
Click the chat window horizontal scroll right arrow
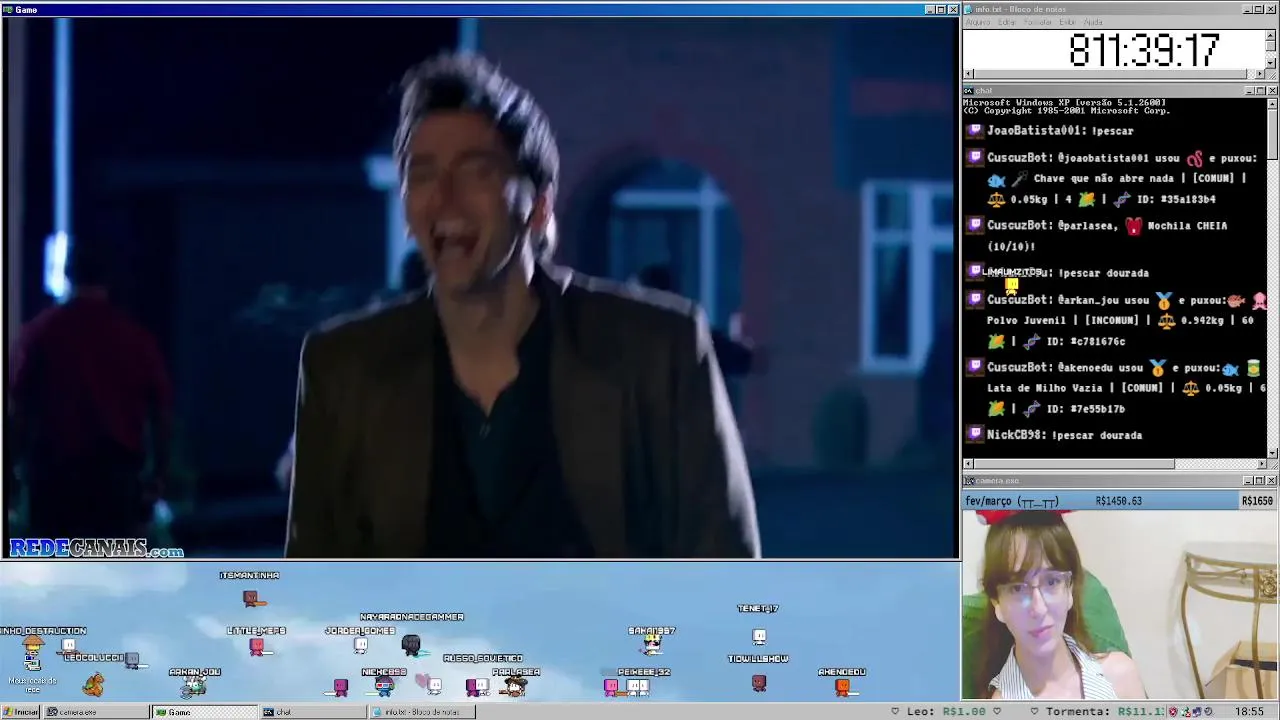pyautogui.click(x=1260, y=464)
